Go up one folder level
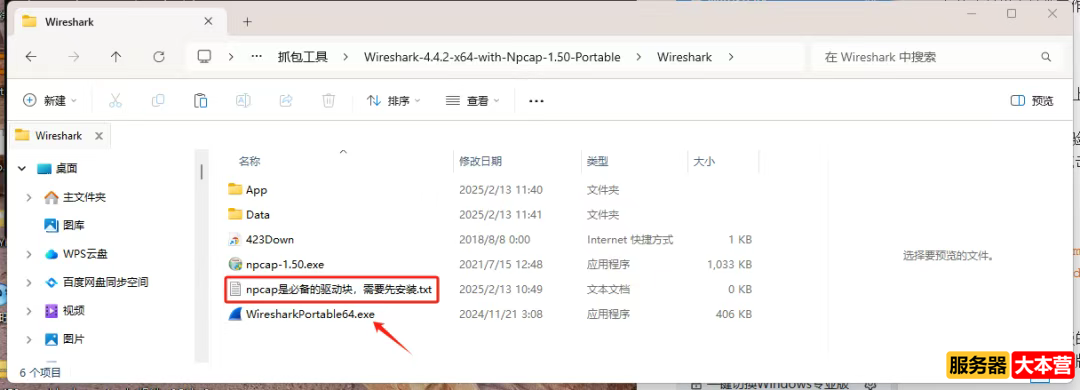Viewport: 1080px width, 390px height. tap(116, 57)
